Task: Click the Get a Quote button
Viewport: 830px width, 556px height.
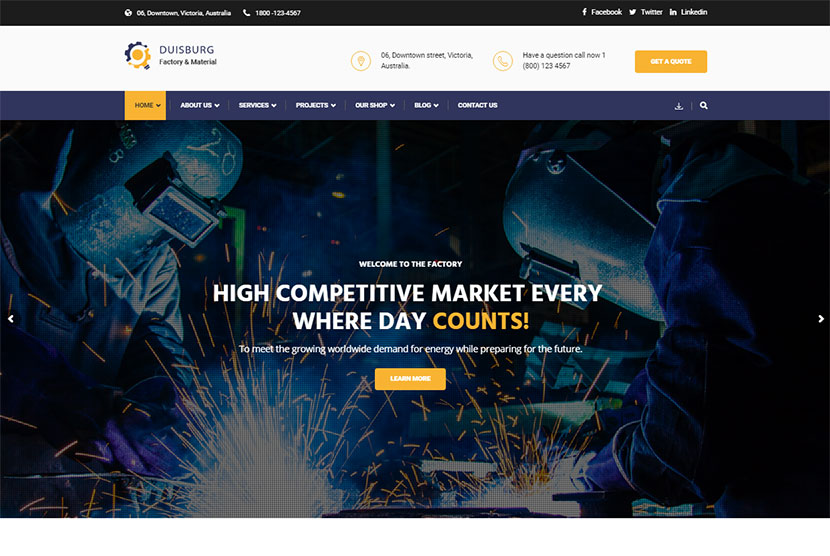Action: click(671, 61)
